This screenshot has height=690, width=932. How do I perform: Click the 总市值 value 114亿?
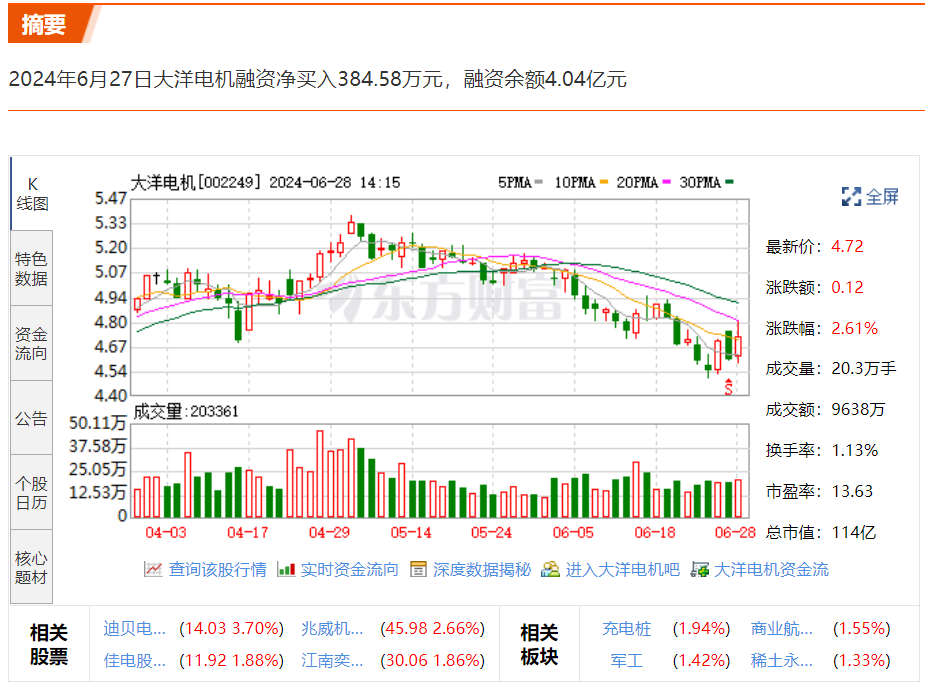click(854, 533)
